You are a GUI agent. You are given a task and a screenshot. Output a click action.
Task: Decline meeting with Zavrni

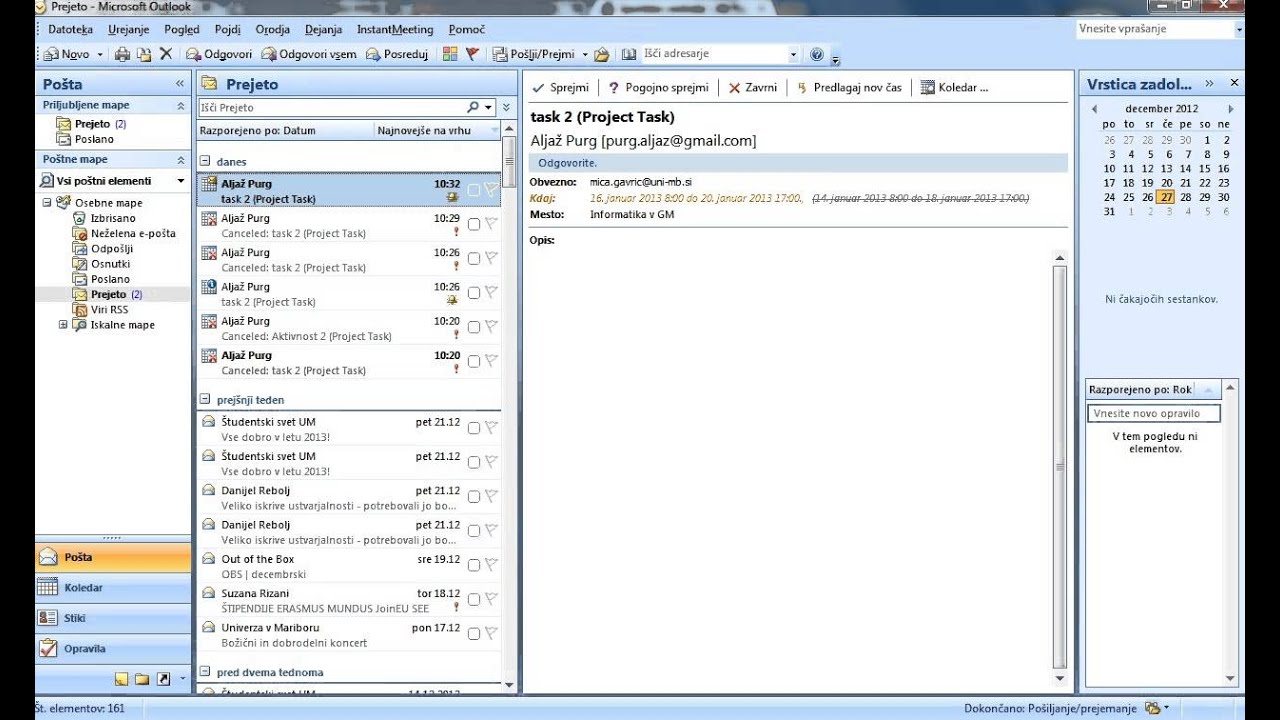coord(753,87)
